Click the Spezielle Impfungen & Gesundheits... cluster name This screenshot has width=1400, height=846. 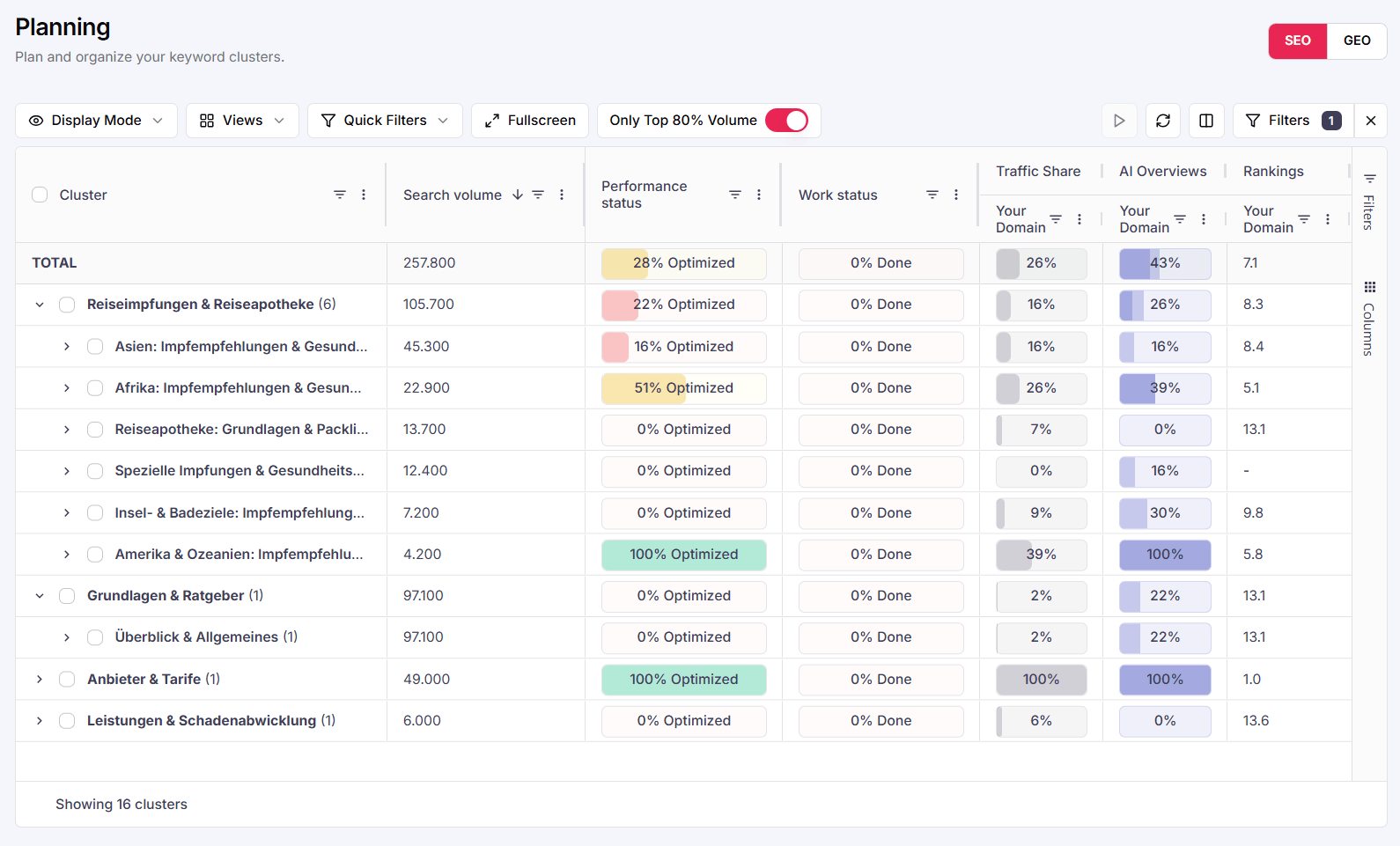[x=239, y=471]
